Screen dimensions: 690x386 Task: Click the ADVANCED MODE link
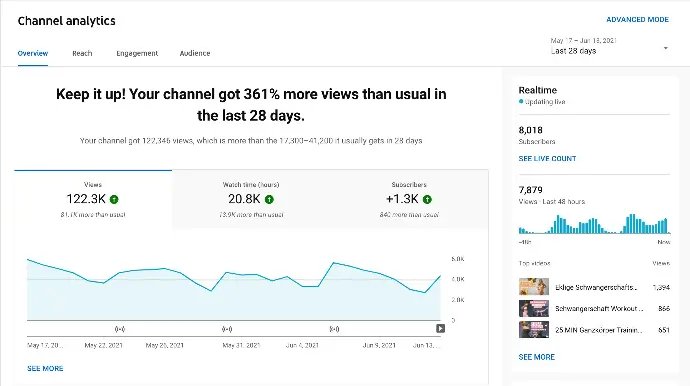tap(637, 20)
